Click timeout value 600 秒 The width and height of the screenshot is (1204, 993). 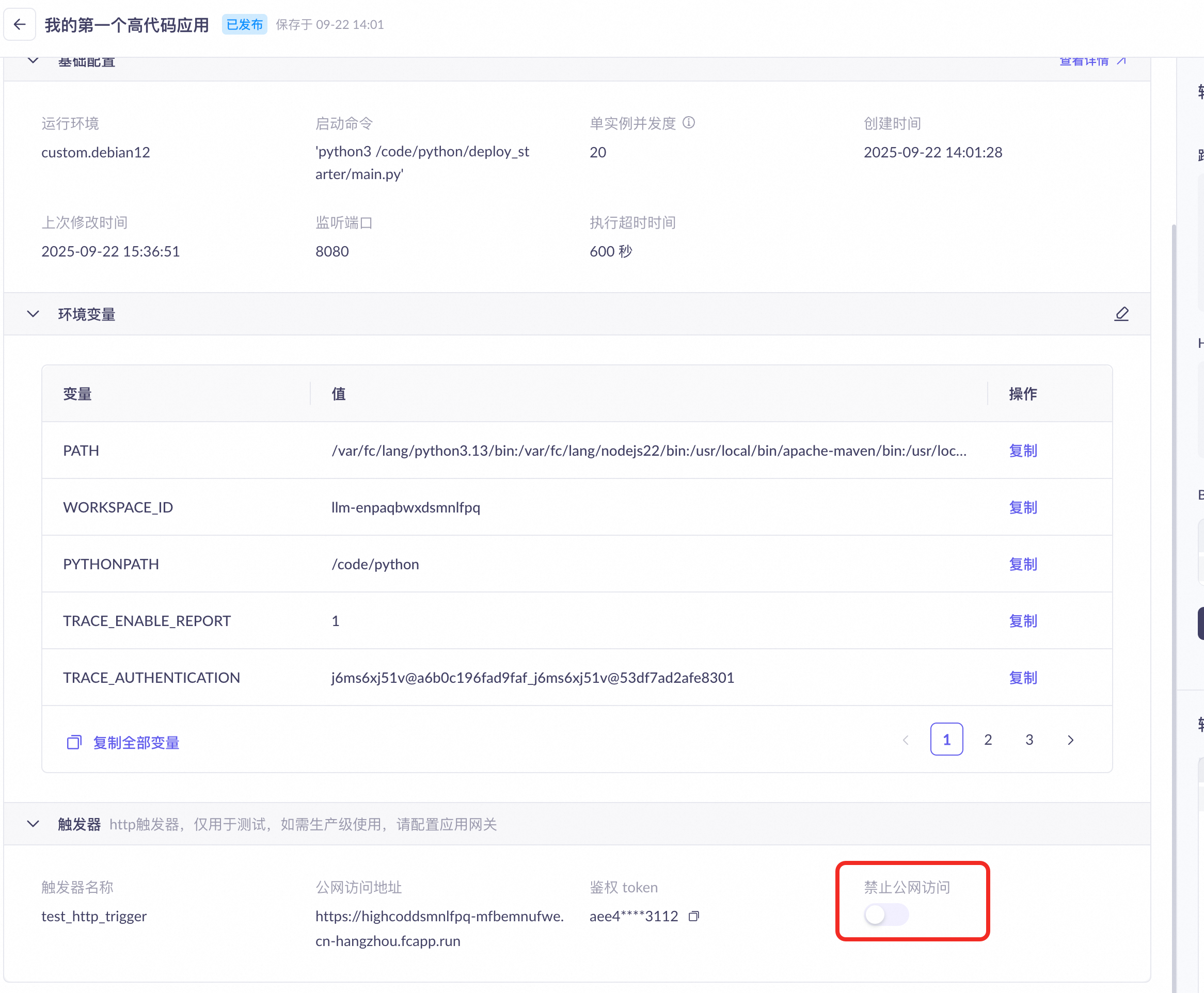pyautogui.click(x=611, y=251)
